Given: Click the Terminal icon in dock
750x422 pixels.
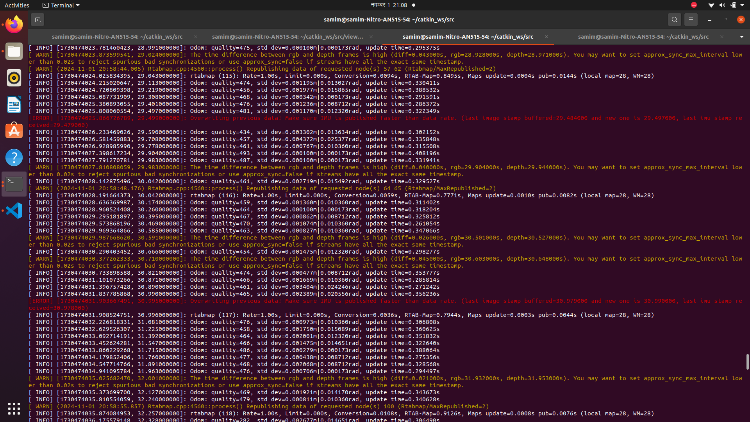Looking at the screenshot, I should [13, 184].
